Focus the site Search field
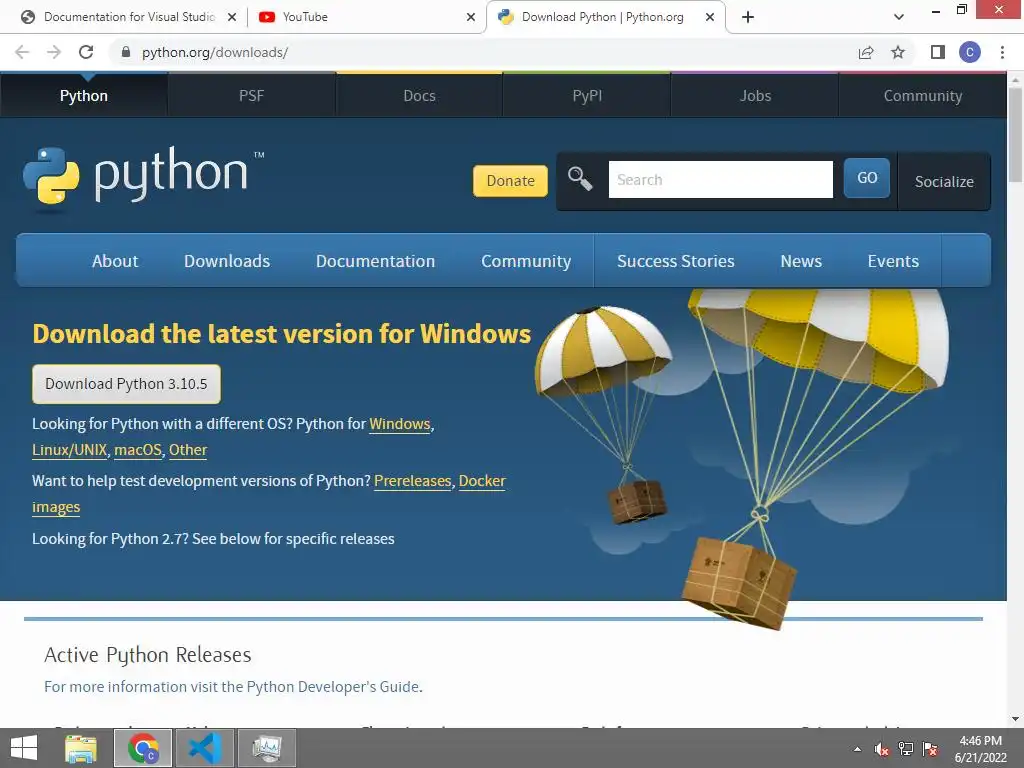Viewport: 1024px width, 768px height. pyautogui.click(x=720, y=180)
